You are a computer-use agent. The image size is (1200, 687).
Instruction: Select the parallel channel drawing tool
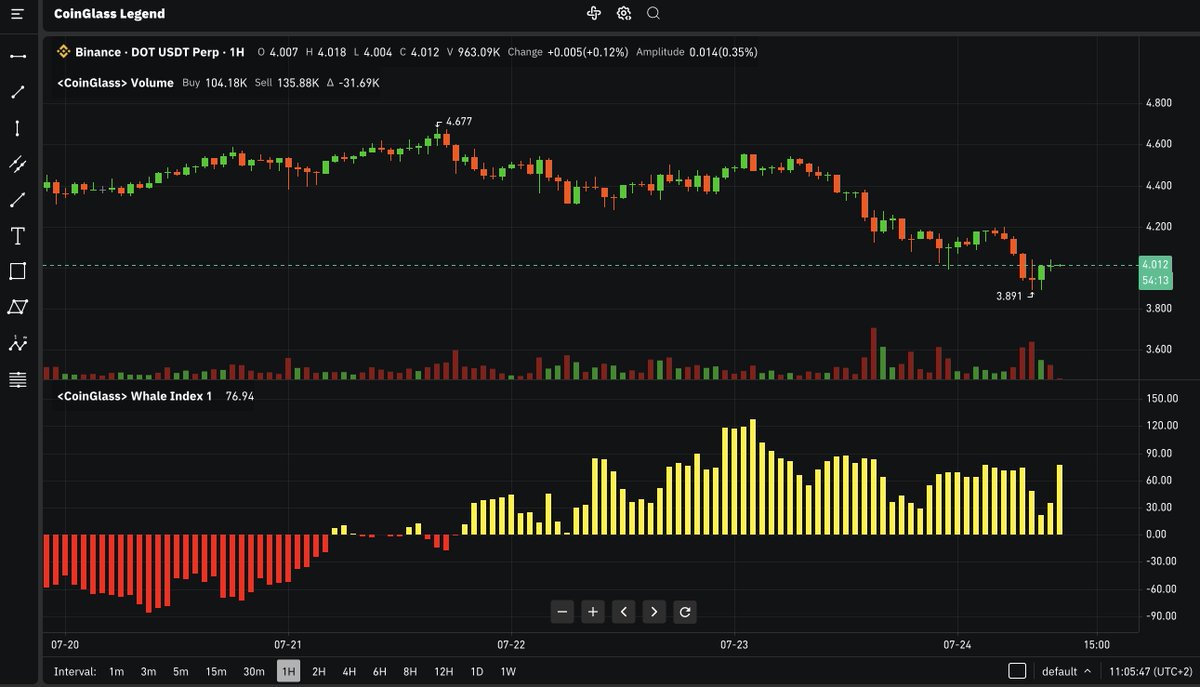[18, 164]
